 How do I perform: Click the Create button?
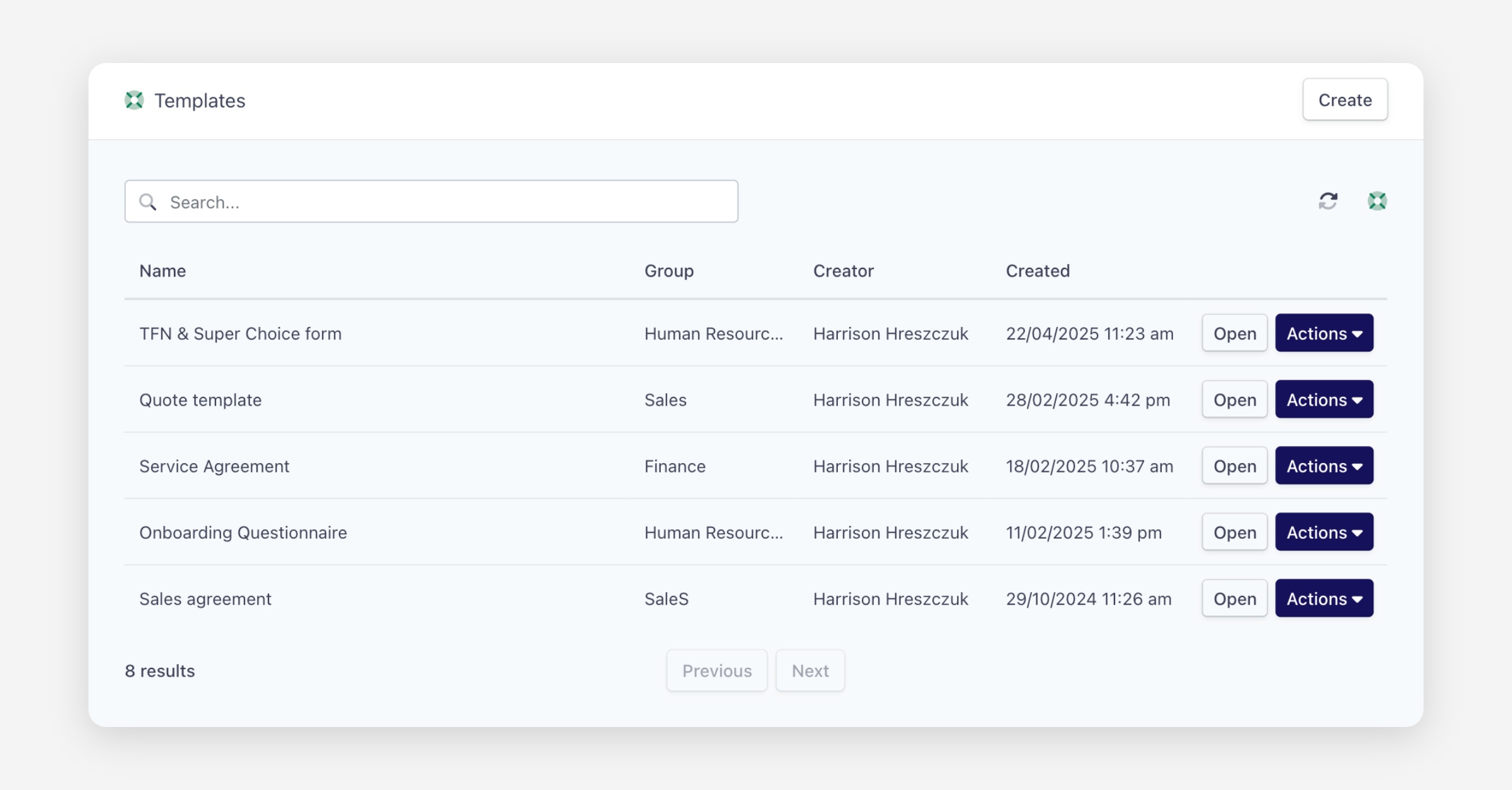(x=1344, y=100)
